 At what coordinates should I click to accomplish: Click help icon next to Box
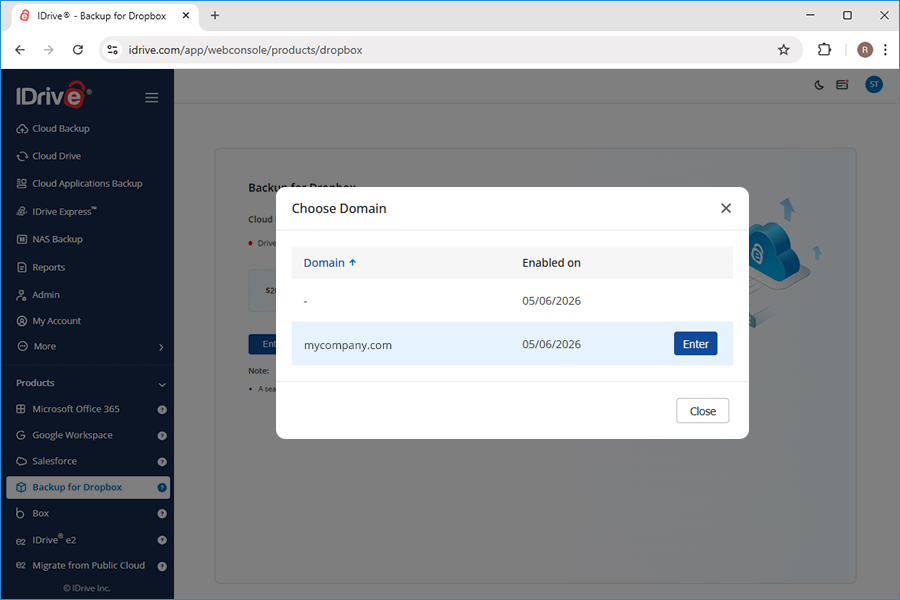click(162, 514)
